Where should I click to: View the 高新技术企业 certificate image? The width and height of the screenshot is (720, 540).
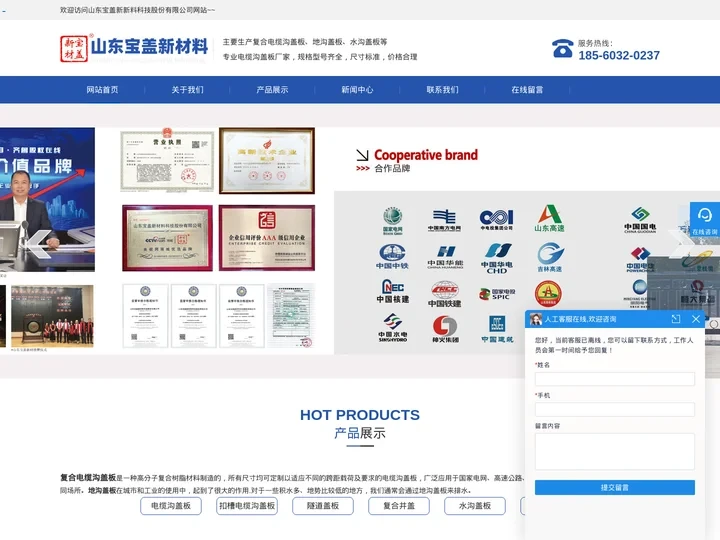(267, 161)
